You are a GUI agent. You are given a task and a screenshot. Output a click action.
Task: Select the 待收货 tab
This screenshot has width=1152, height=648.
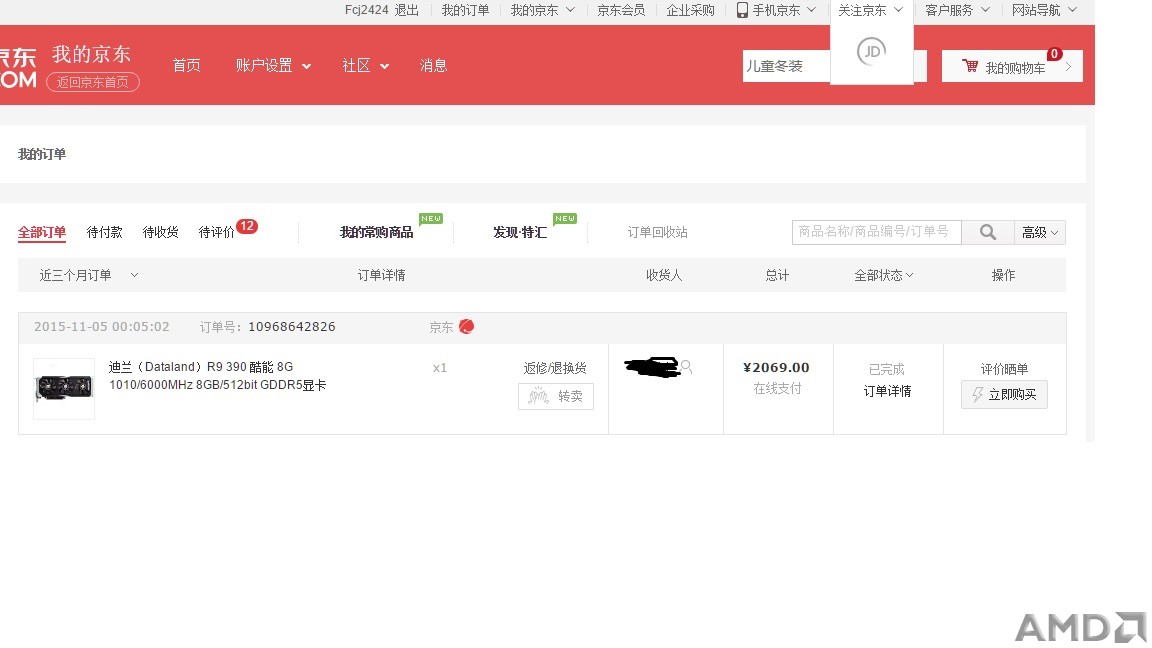[x=160, y=232]
